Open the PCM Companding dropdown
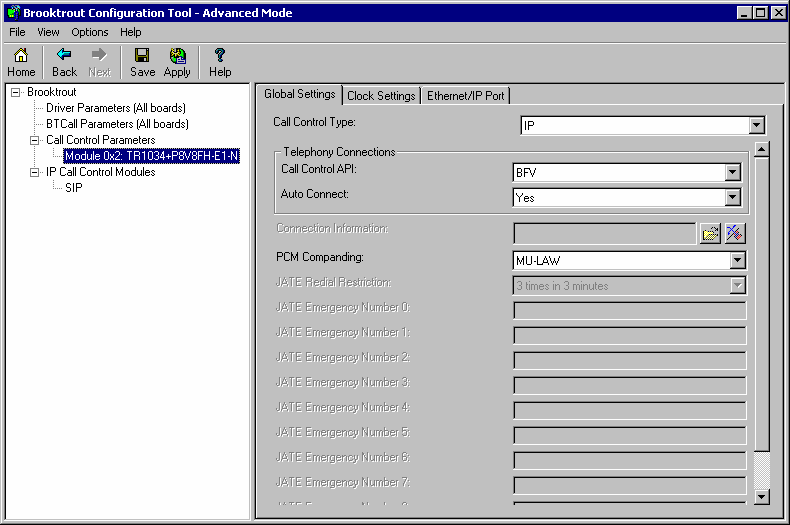 click(x=737, y=261)
